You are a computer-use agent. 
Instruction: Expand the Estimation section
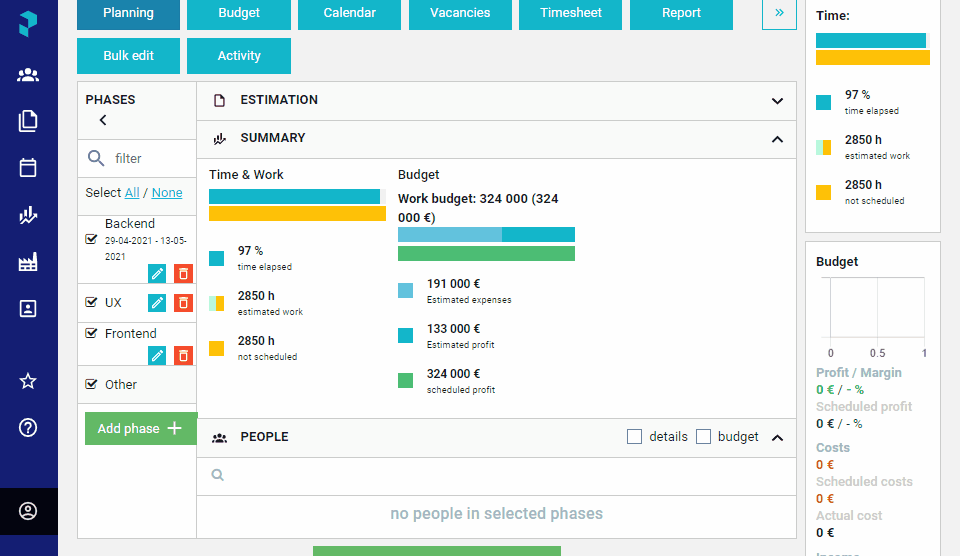777,100
